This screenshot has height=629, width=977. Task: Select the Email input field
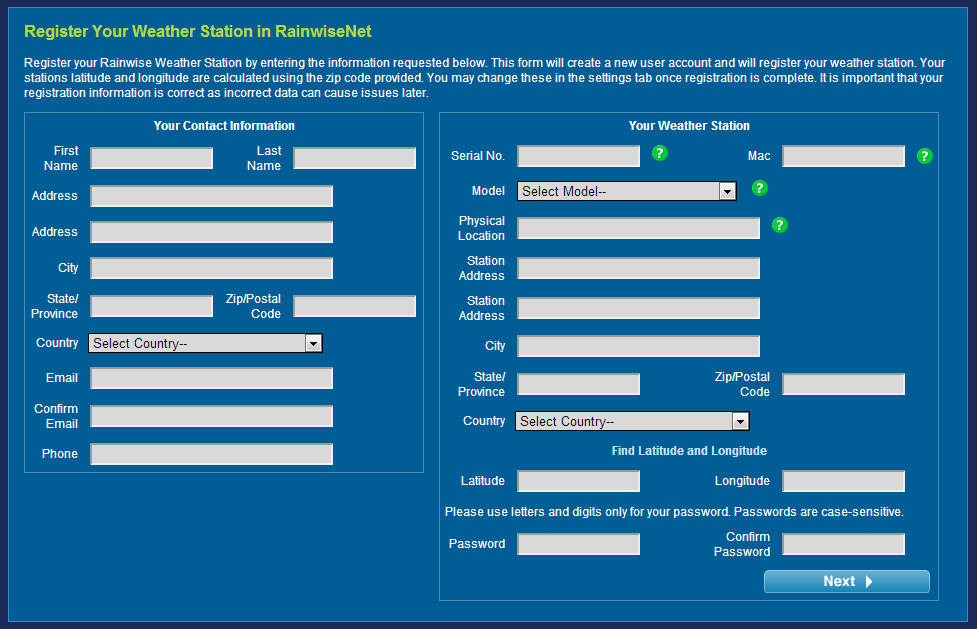click(211, 378)
